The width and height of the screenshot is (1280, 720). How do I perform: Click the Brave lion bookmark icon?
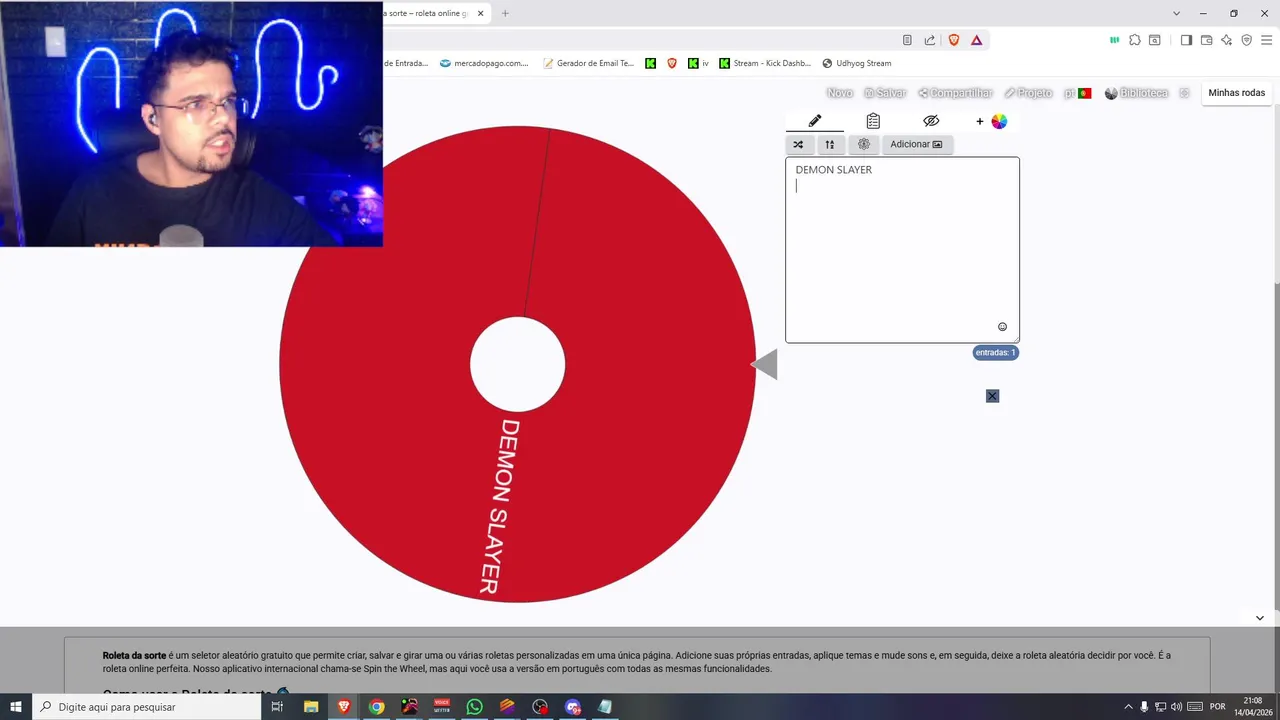pyautogui.click(x=672, y=63)
